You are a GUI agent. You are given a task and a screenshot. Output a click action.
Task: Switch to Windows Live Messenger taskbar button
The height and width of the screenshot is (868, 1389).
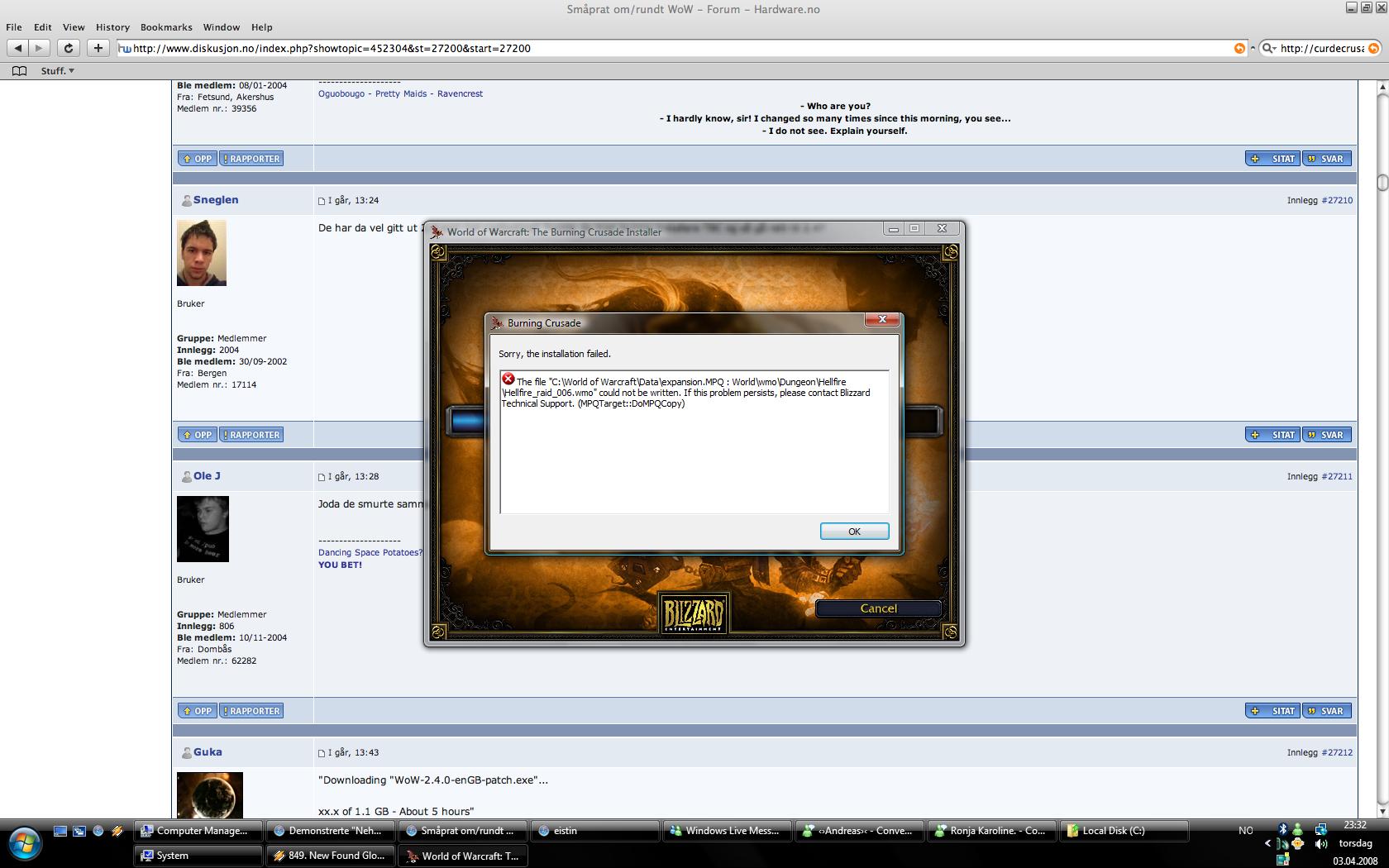(x=728, y=831)
